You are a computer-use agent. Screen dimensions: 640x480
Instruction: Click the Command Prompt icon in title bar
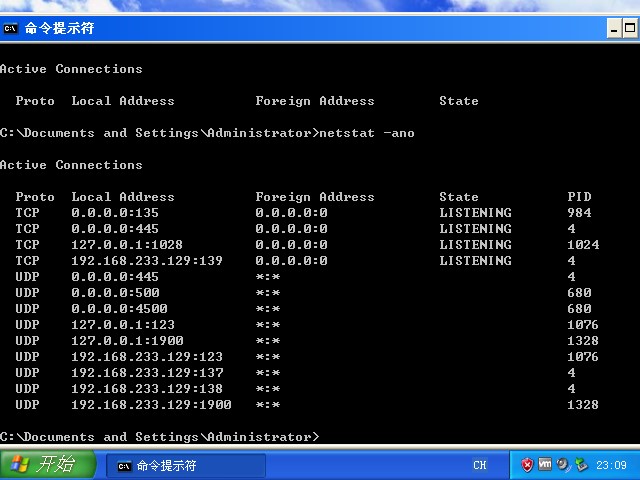(11, 28)
